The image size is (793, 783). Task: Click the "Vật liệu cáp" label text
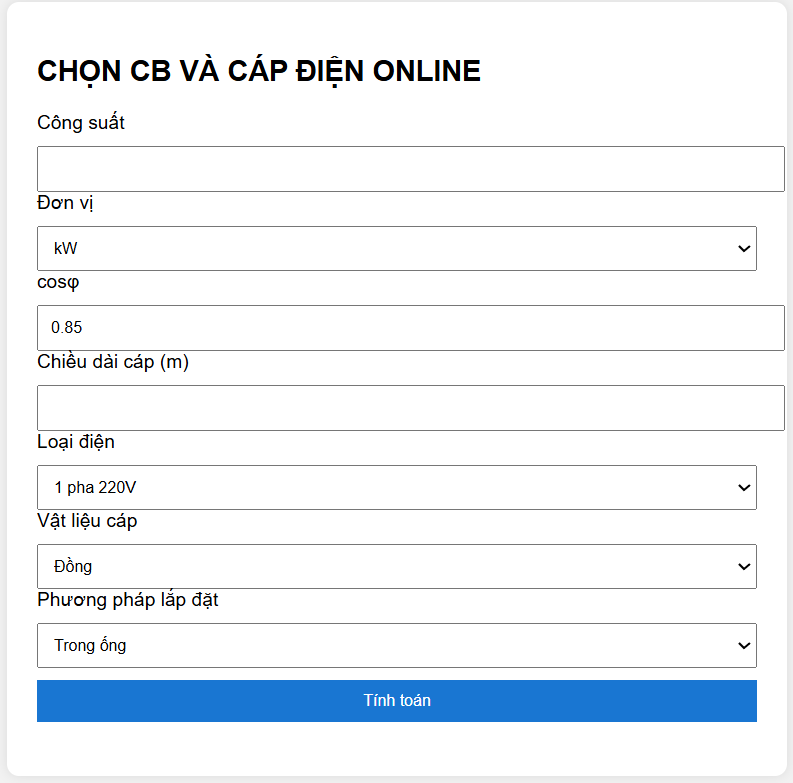coord(87,521)
